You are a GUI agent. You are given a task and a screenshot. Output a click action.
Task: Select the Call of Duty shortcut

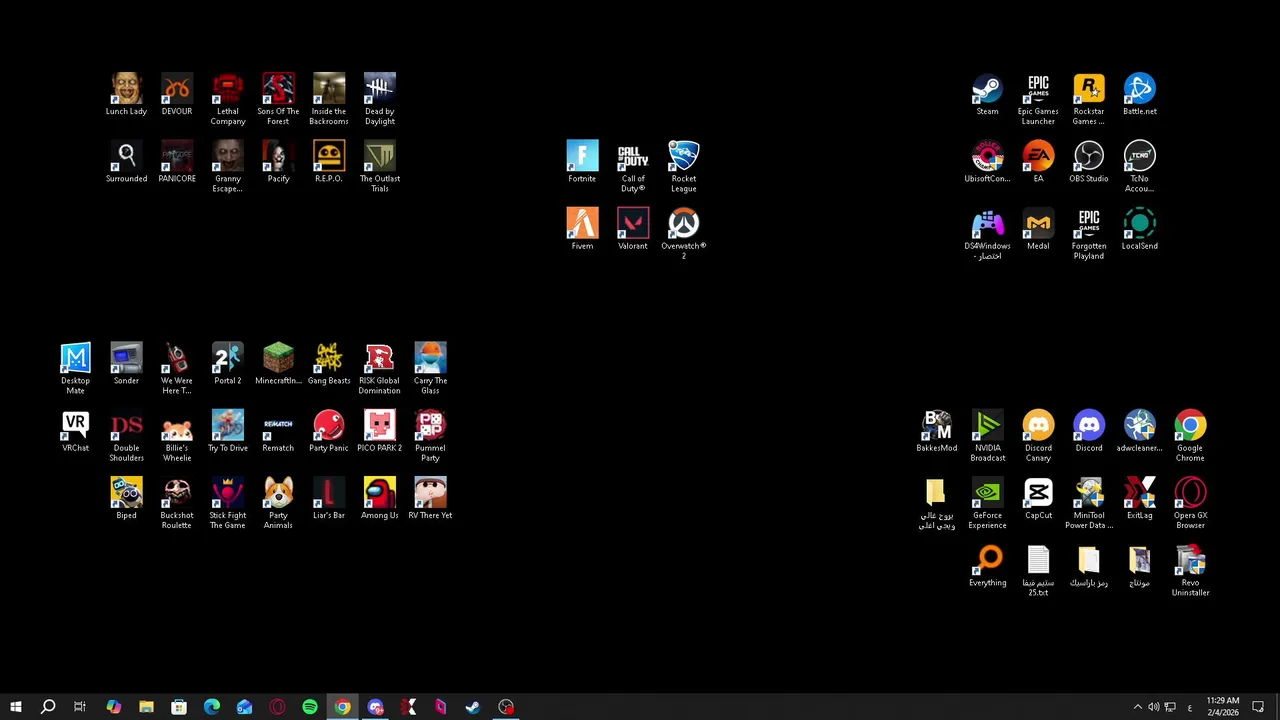(x=633, y=166)
